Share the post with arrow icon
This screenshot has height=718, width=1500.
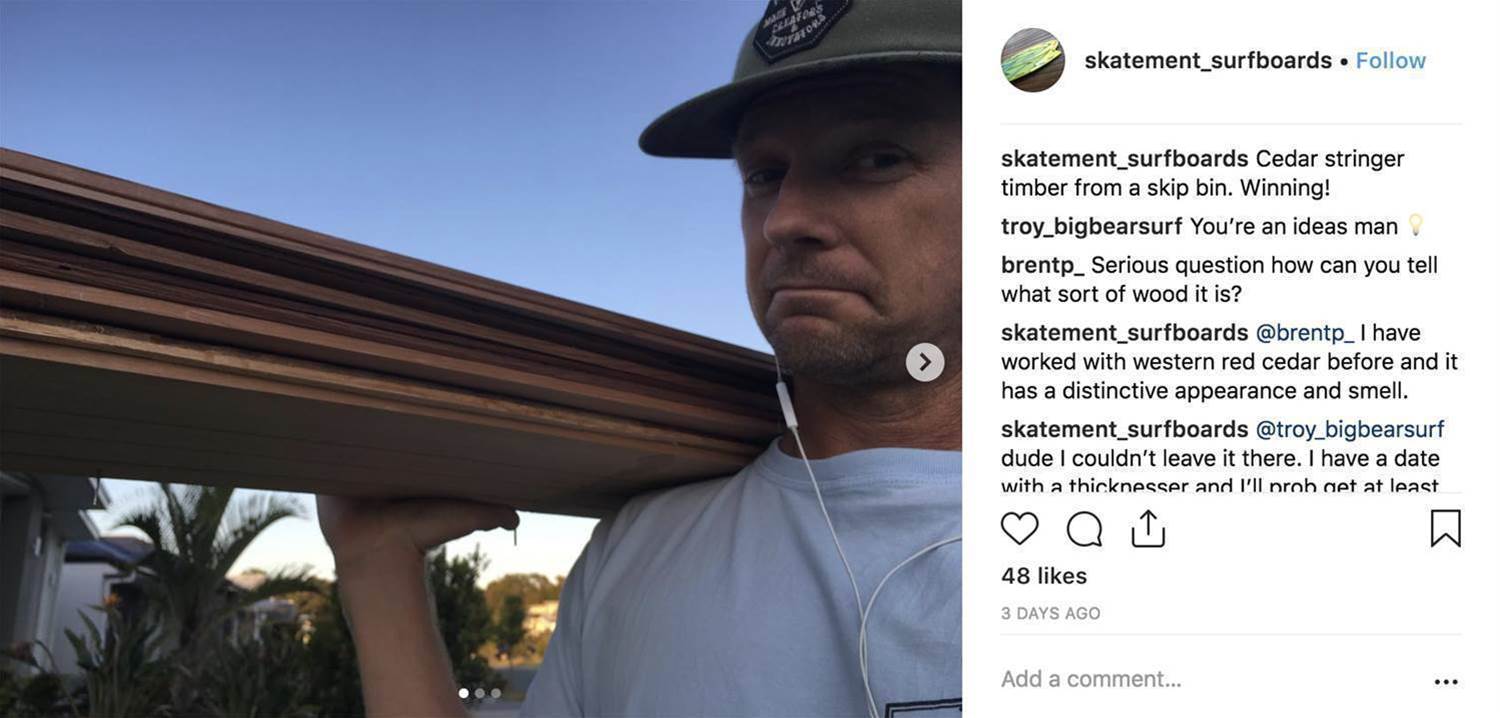tap(1148, 528)
